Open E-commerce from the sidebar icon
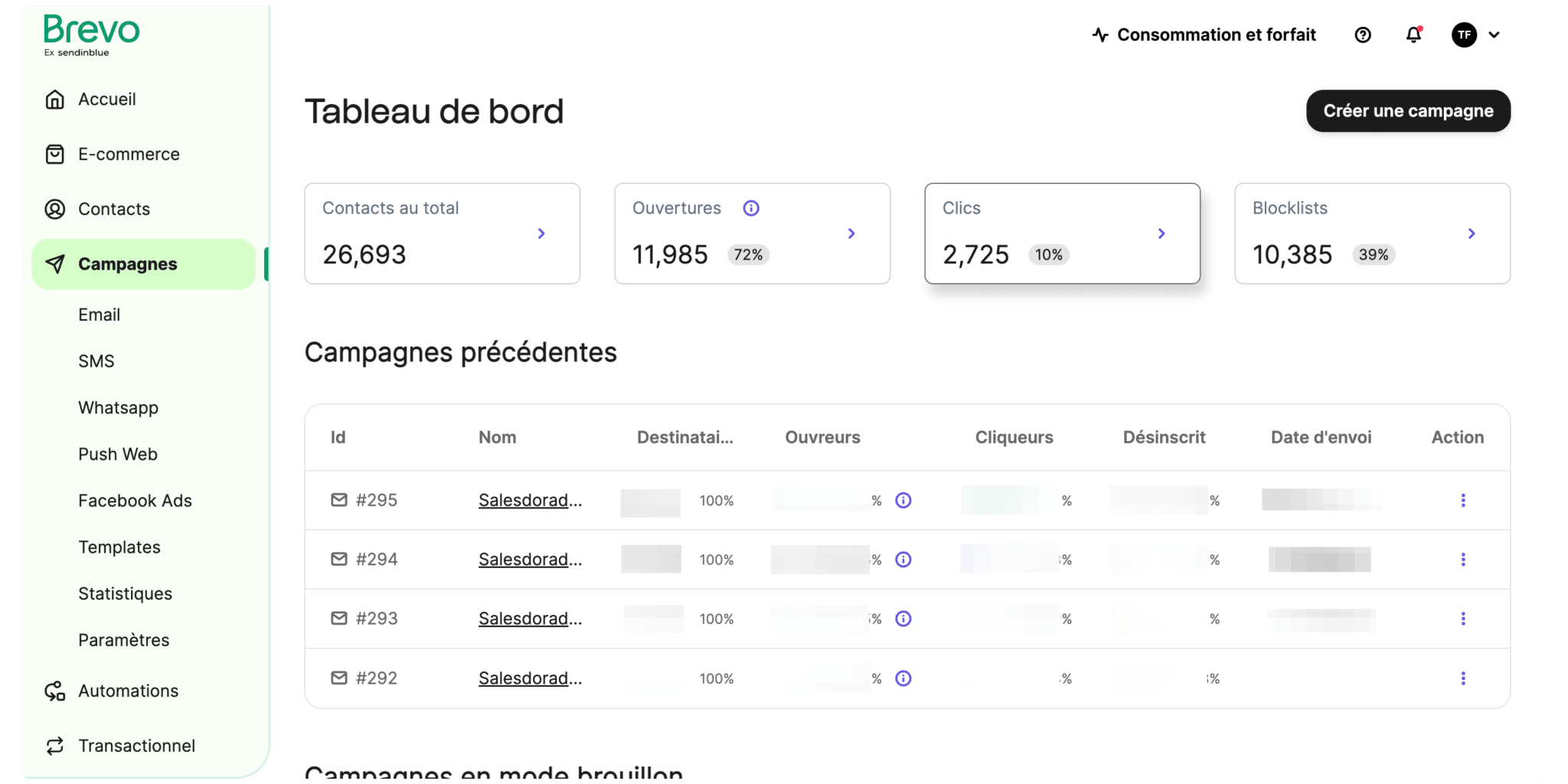The height and width of the screenshot is (784, 1568). coord(54,154)
